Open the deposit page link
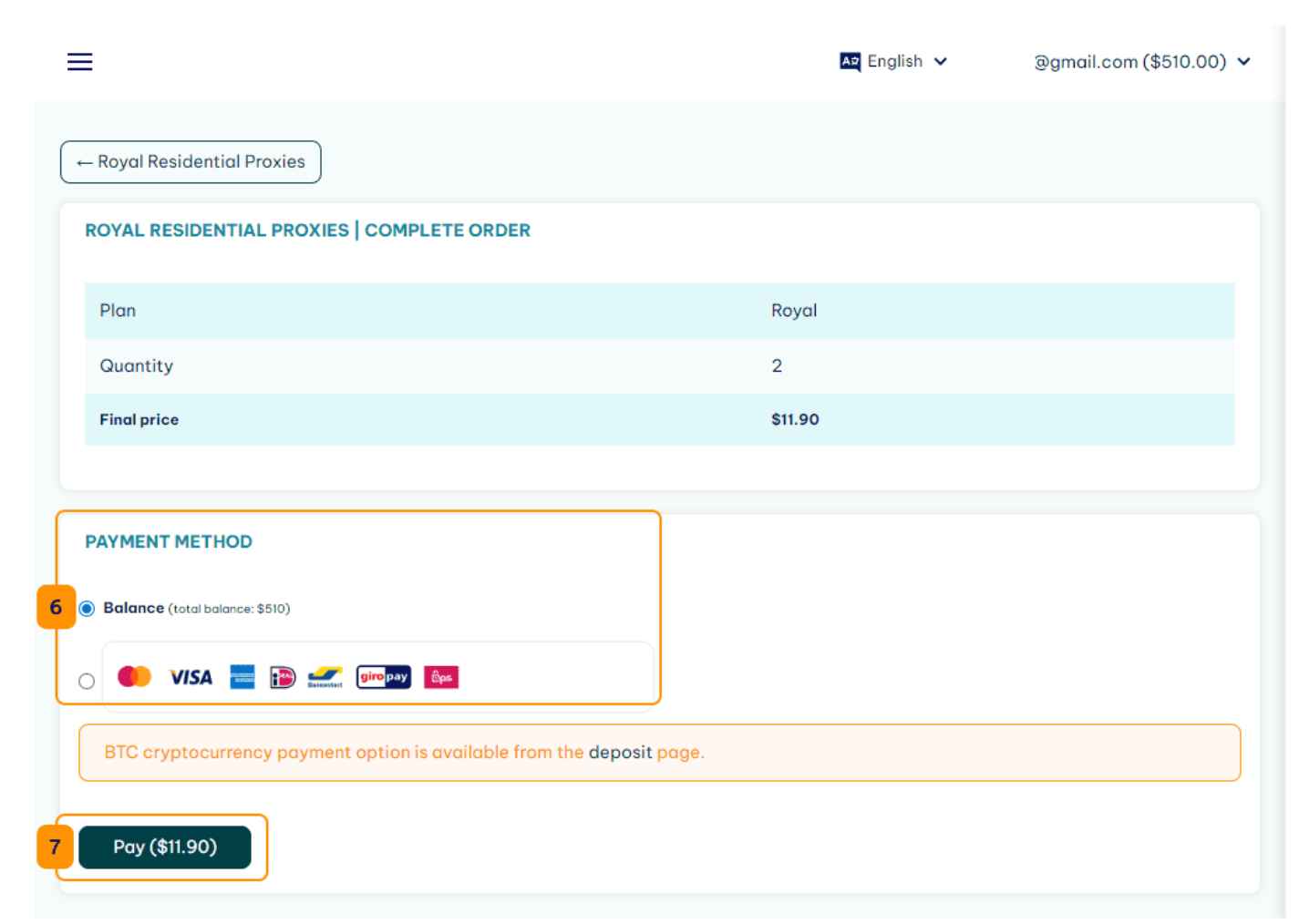Viewport: 1309px width, 924px height. point(620,753)
